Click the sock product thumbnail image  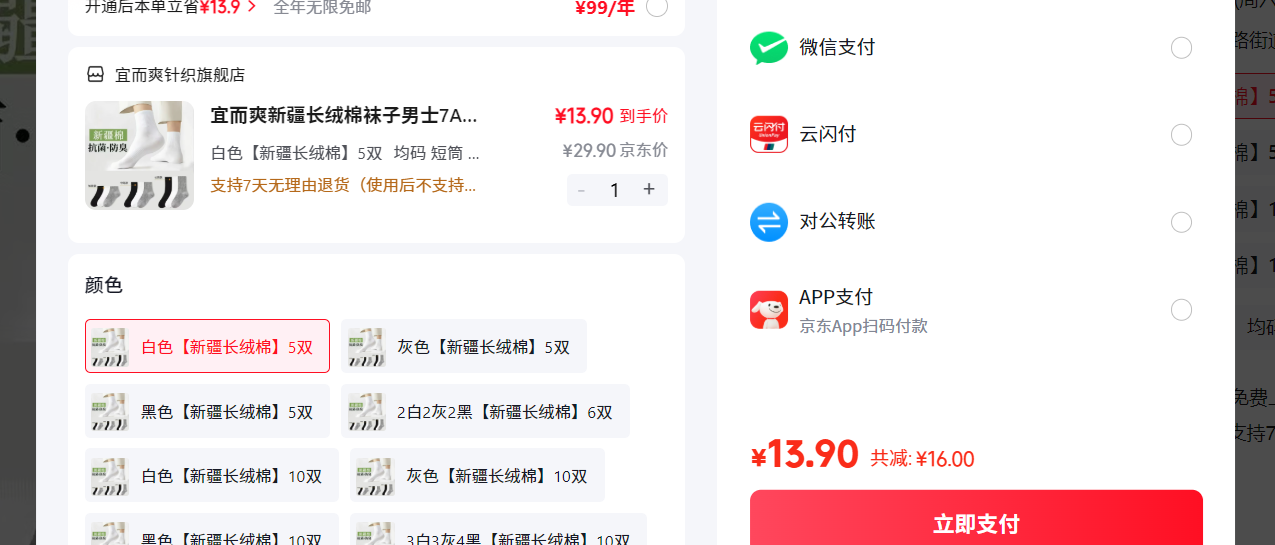click(139, 155)
